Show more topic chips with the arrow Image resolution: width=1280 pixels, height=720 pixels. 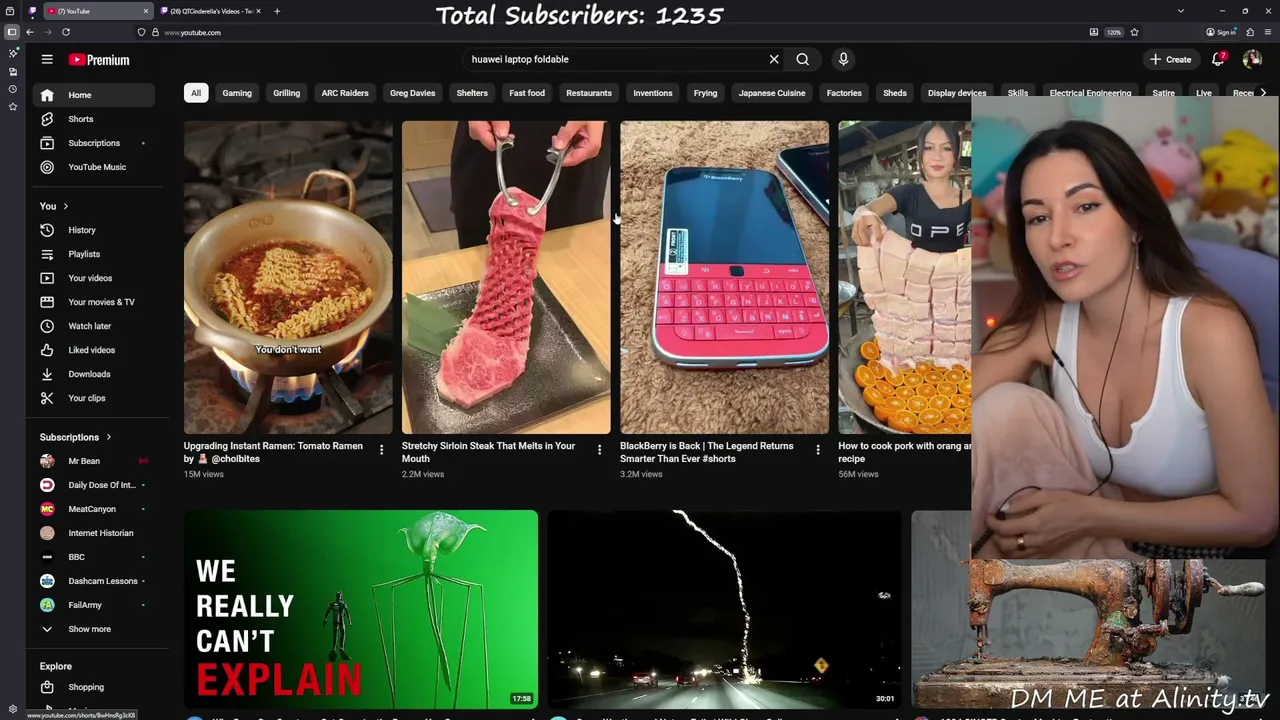(1263, 93)
